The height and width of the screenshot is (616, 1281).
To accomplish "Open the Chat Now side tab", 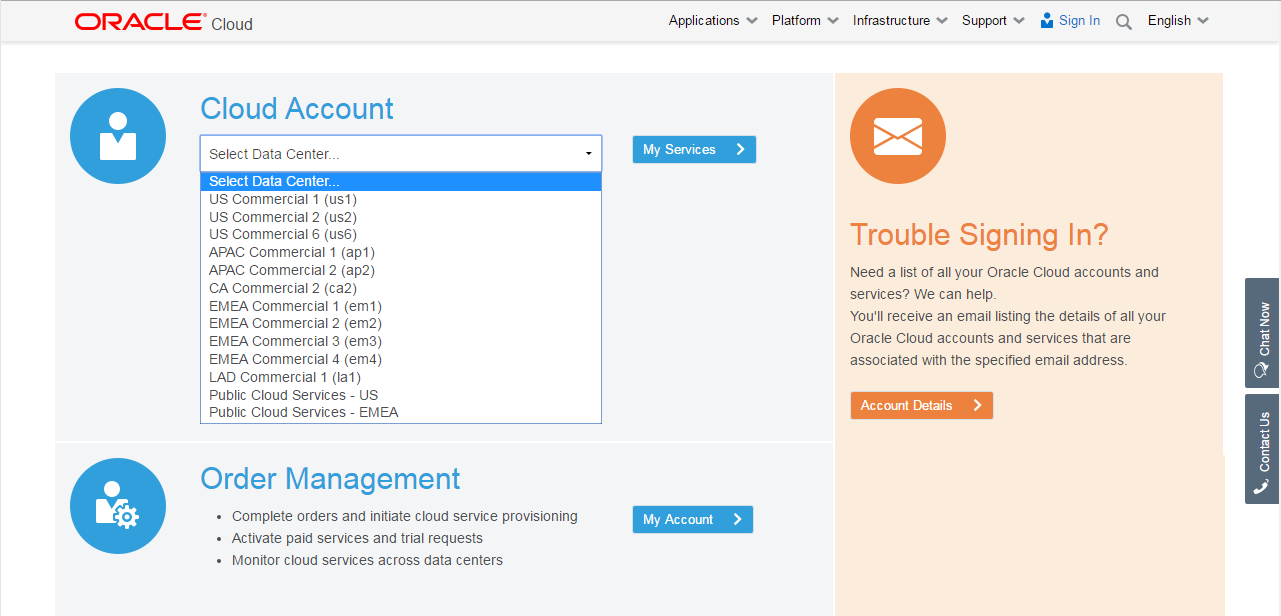I will tap(1262, 333).
